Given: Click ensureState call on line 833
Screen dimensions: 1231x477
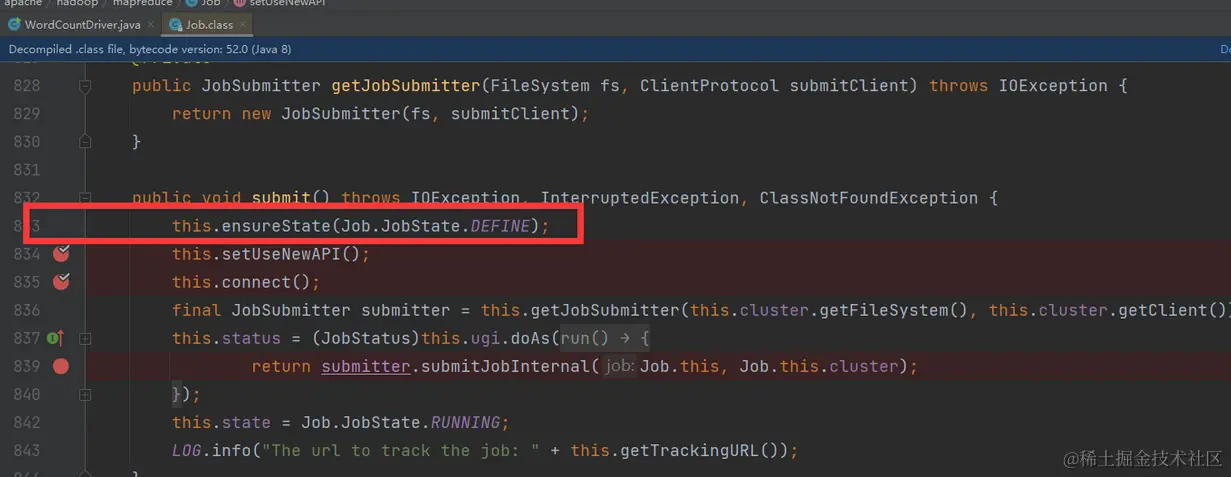Looking at the screenshot, I should [x=276, y=226].
